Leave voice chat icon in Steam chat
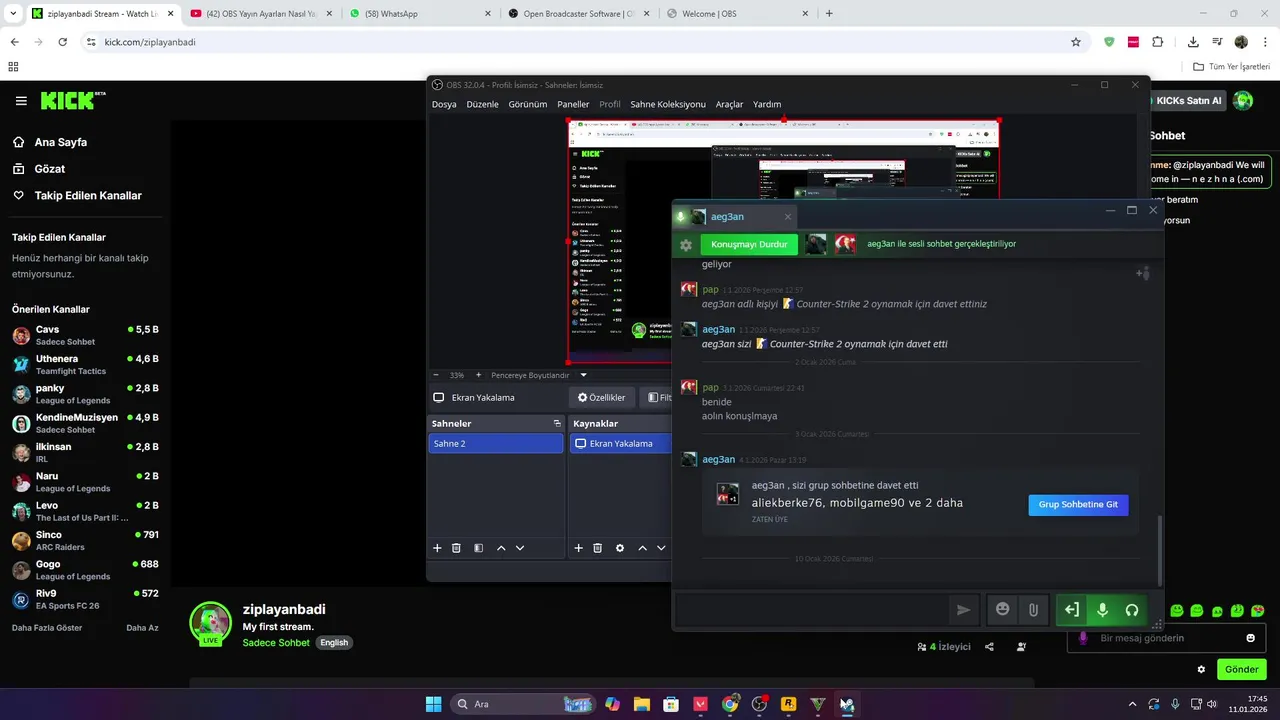Viewport: 1280px width, 720px height. tap(1071, 610)
